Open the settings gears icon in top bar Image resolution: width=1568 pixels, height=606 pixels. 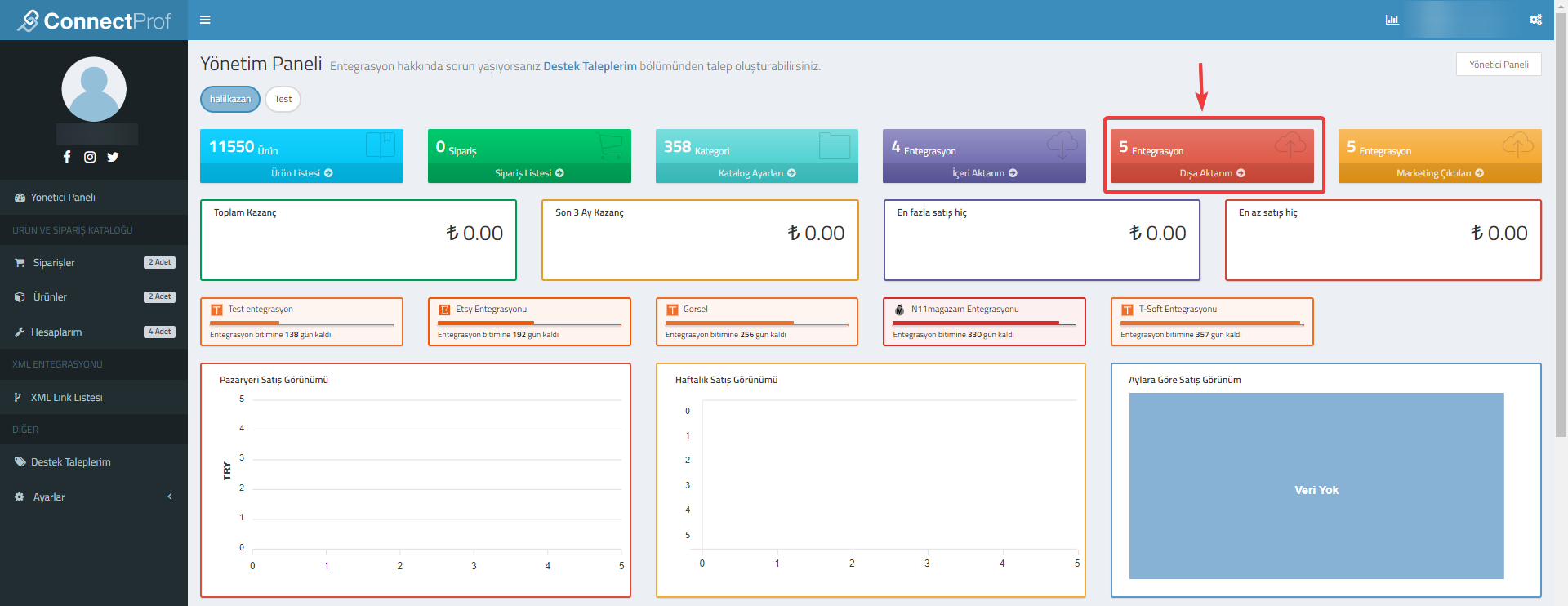1536,20
